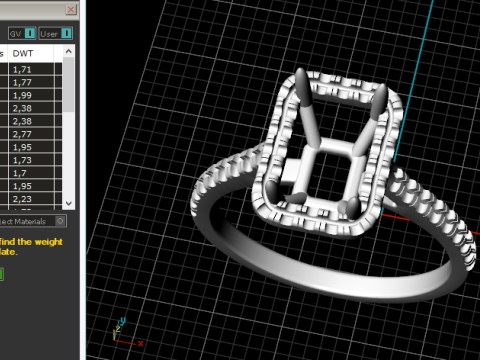Select the 1,77 DWT cell
480x360 pixels.
[x=31, y=82]
